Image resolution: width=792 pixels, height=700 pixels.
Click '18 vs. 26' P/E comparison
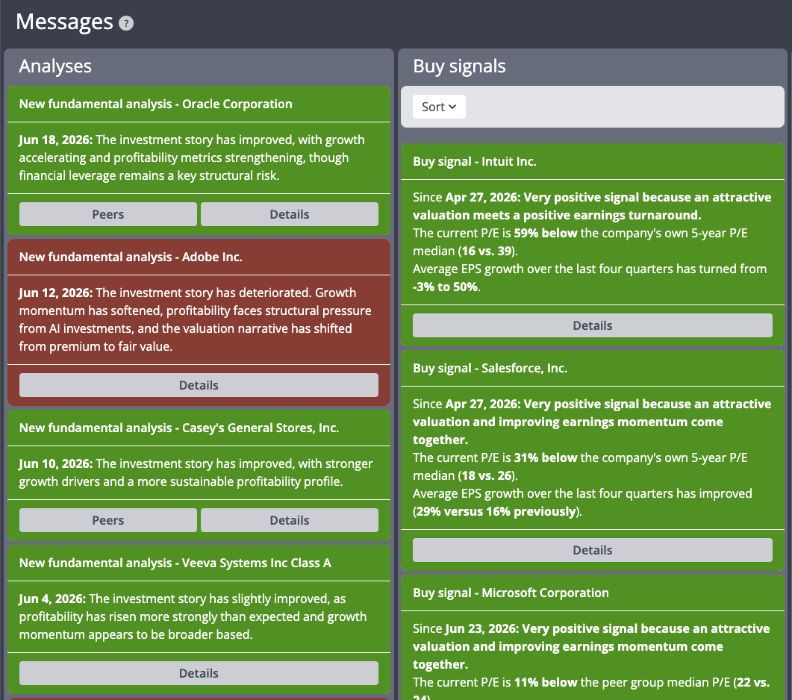(487, 476)
